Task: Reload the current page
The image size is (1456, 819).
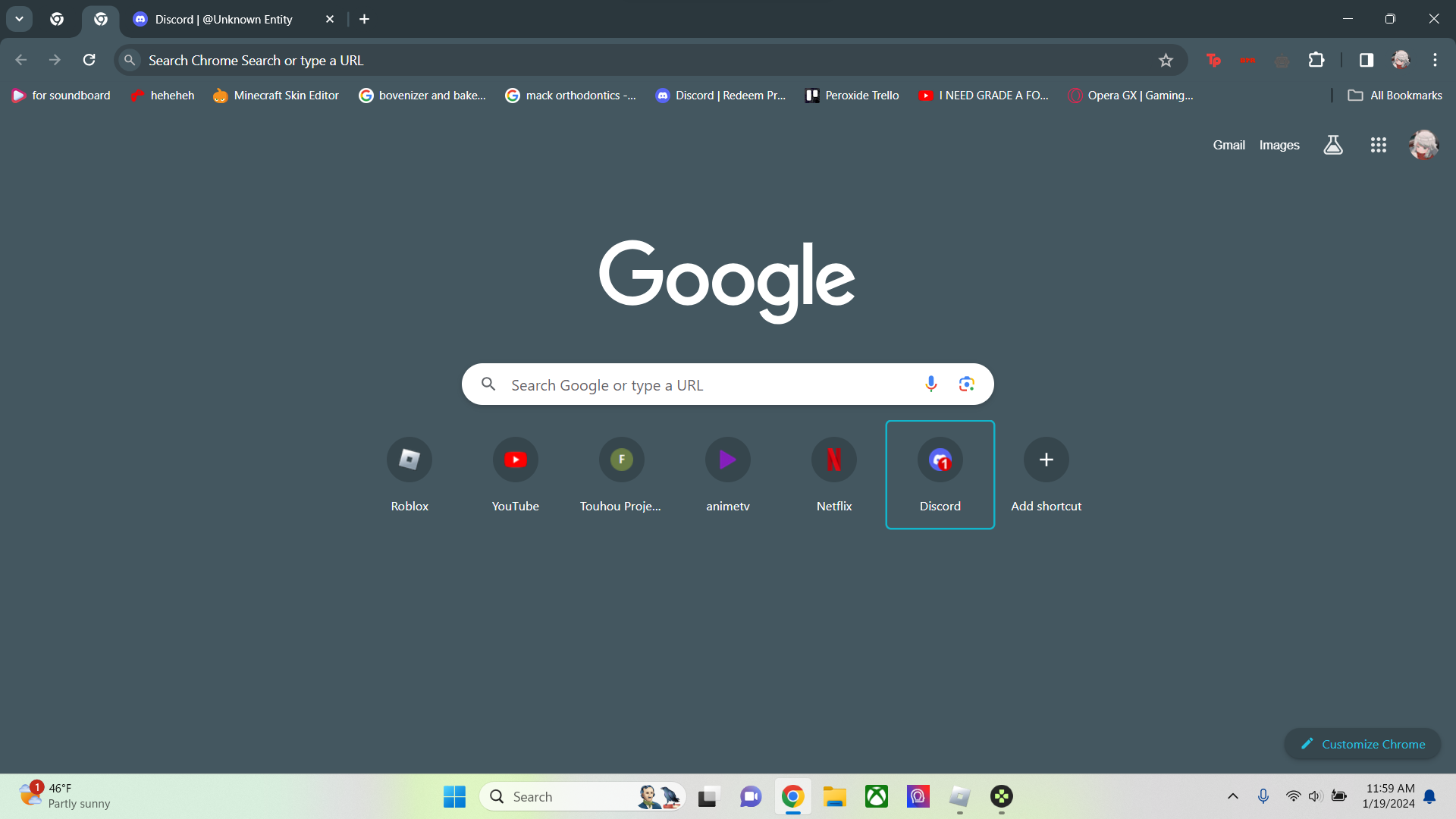Action: 89,60
